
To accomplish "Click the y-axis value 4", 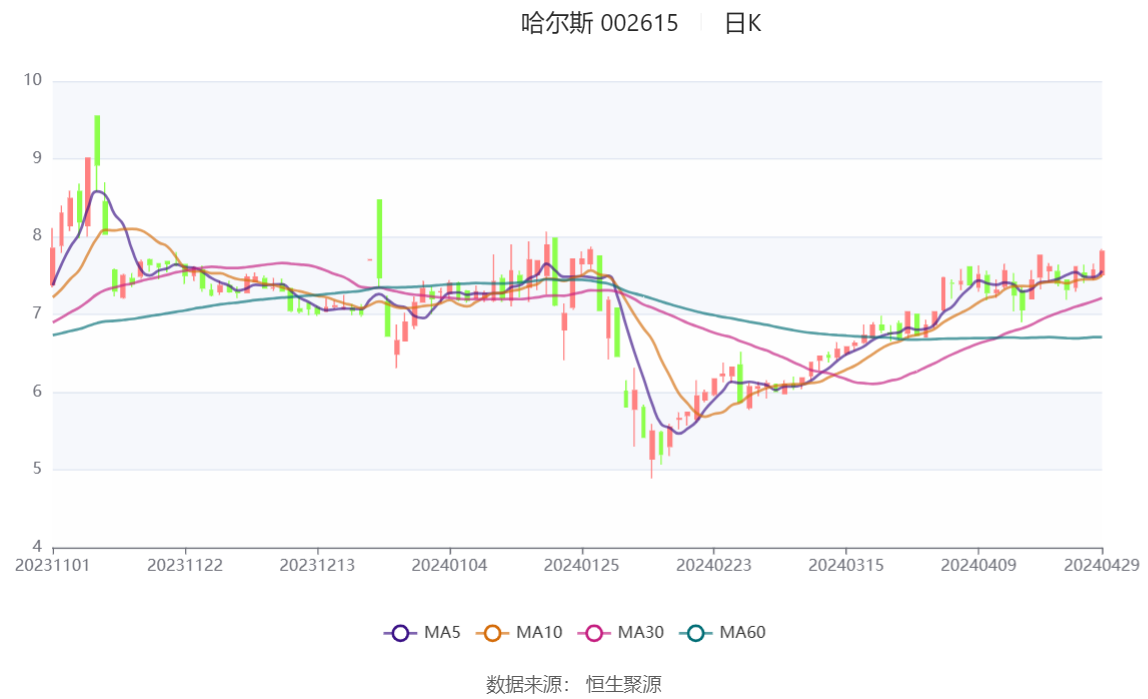I will click(x=37, y=546).
